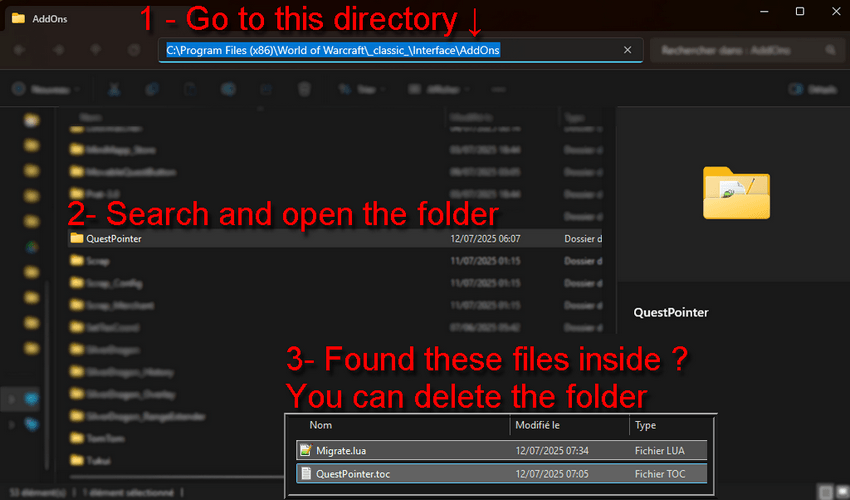
Task: Click the address bar path field
Action: click(x=330, y=50)
